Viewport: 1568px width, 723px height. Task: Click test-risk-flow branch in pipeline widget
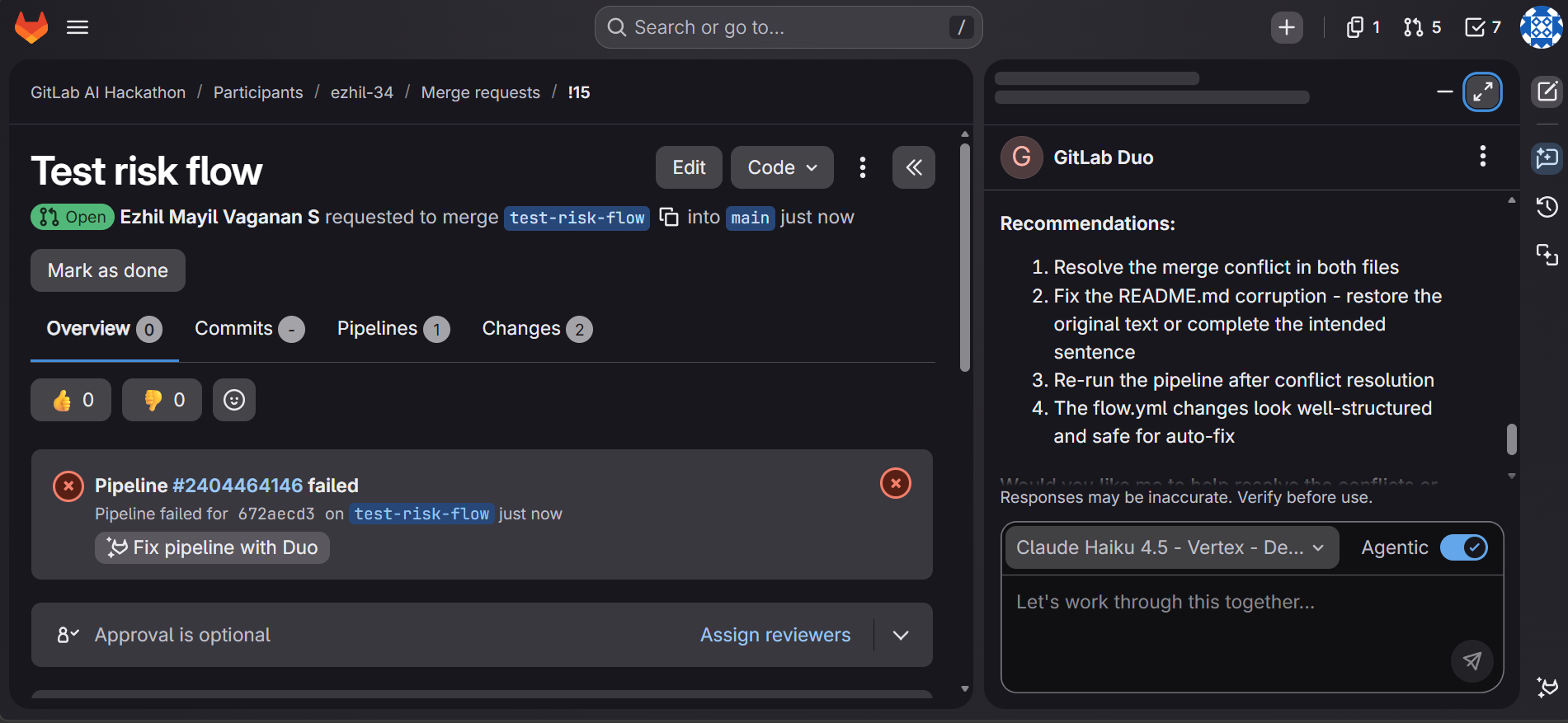(421, 514)
